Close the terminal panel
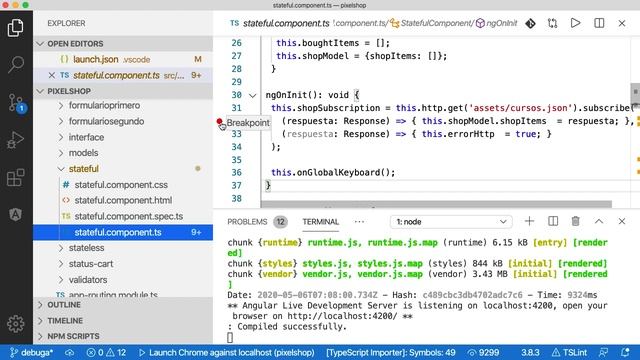Viewport: 640px width, 360px height. coord(622,221)
